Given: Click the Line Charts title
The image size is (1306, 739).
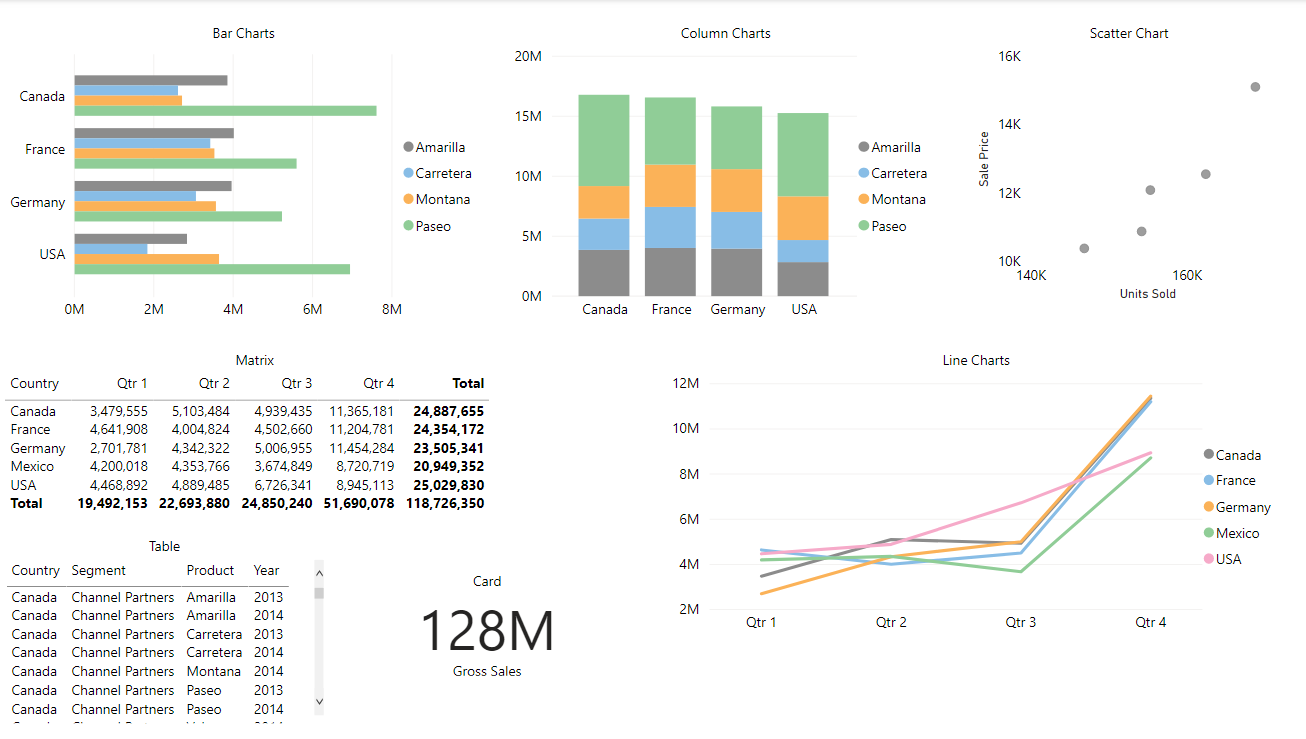Looking at the screenshot, I should coord(976,360).
